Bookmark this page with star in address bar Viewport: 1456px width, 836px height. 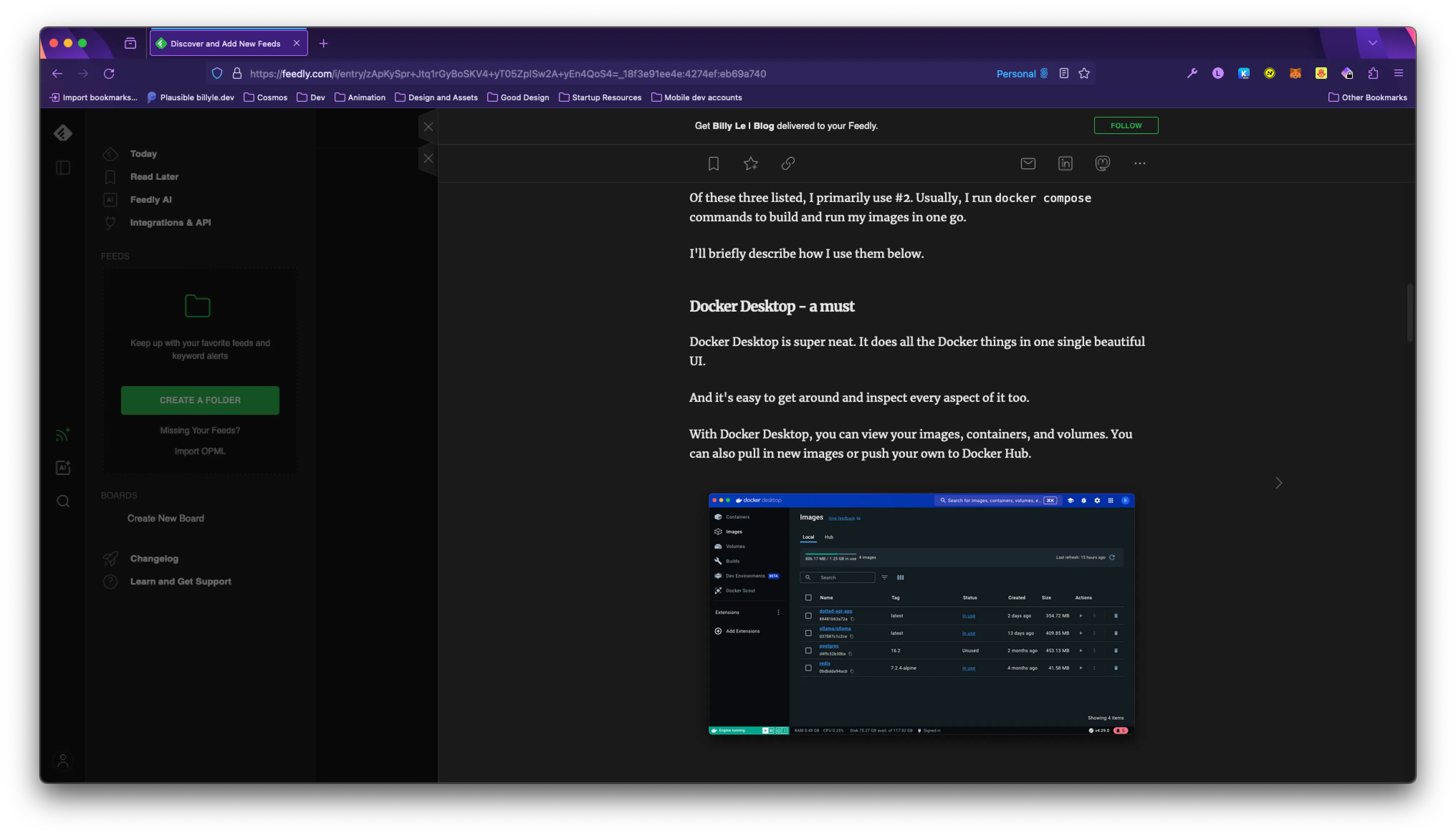point(1083,73)
